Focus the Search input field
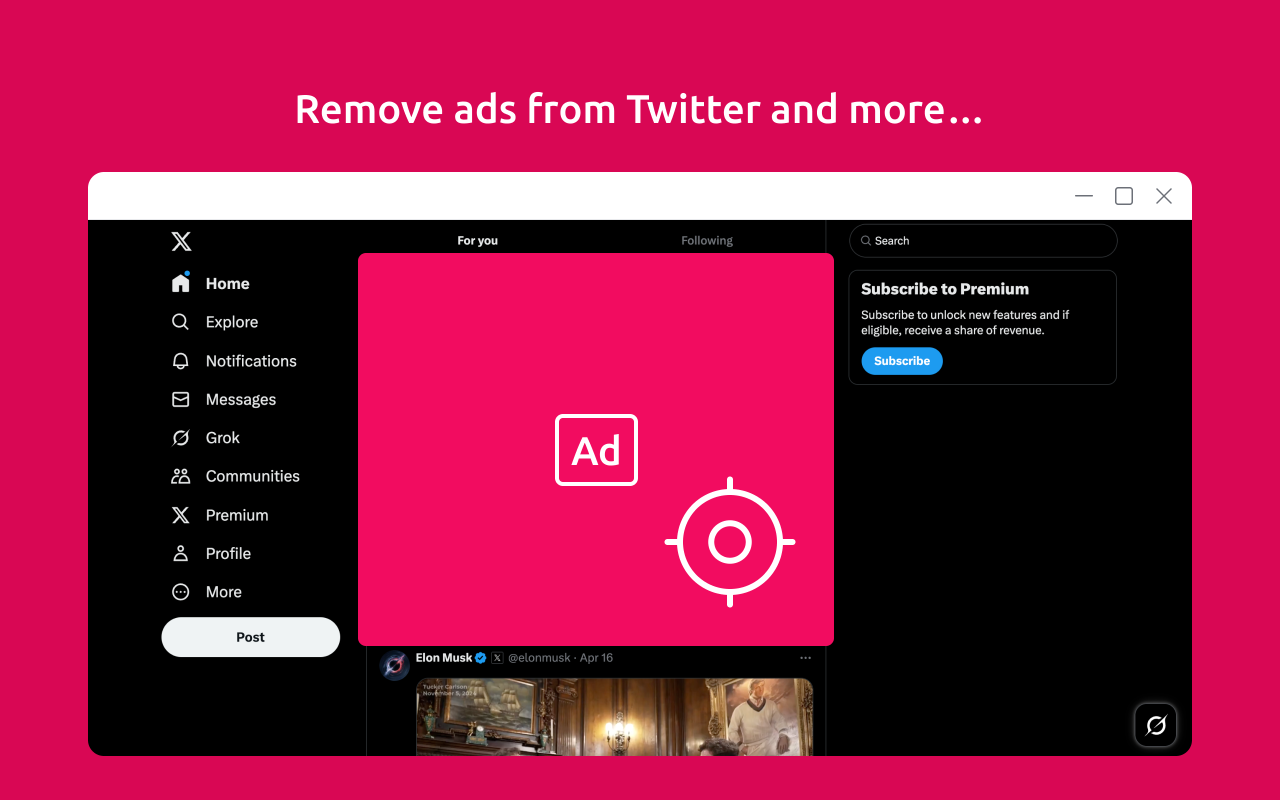Screen dimensions: 1280x800 [983, 241]
